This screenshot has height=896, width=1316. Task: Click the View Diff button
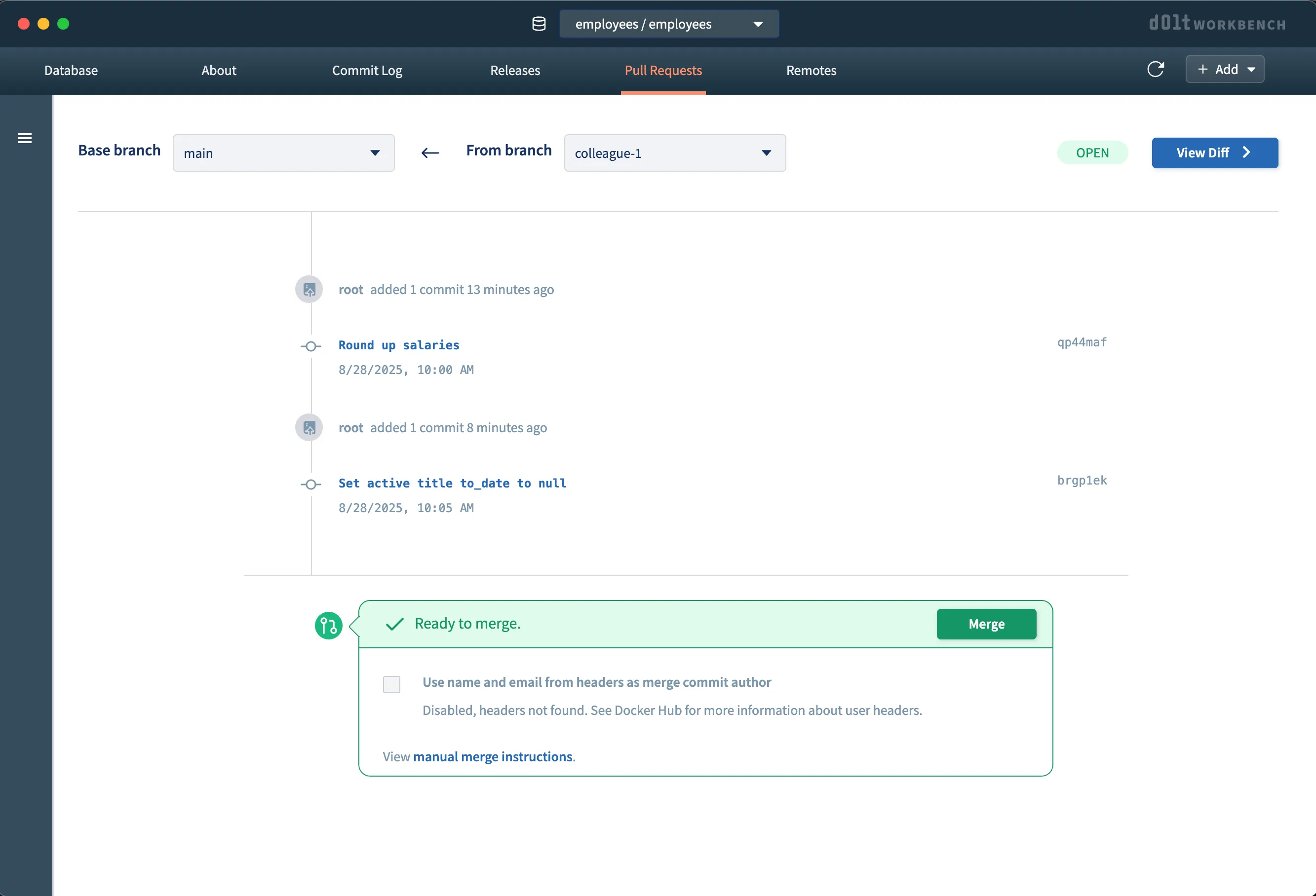click(x=1215, y=153)
